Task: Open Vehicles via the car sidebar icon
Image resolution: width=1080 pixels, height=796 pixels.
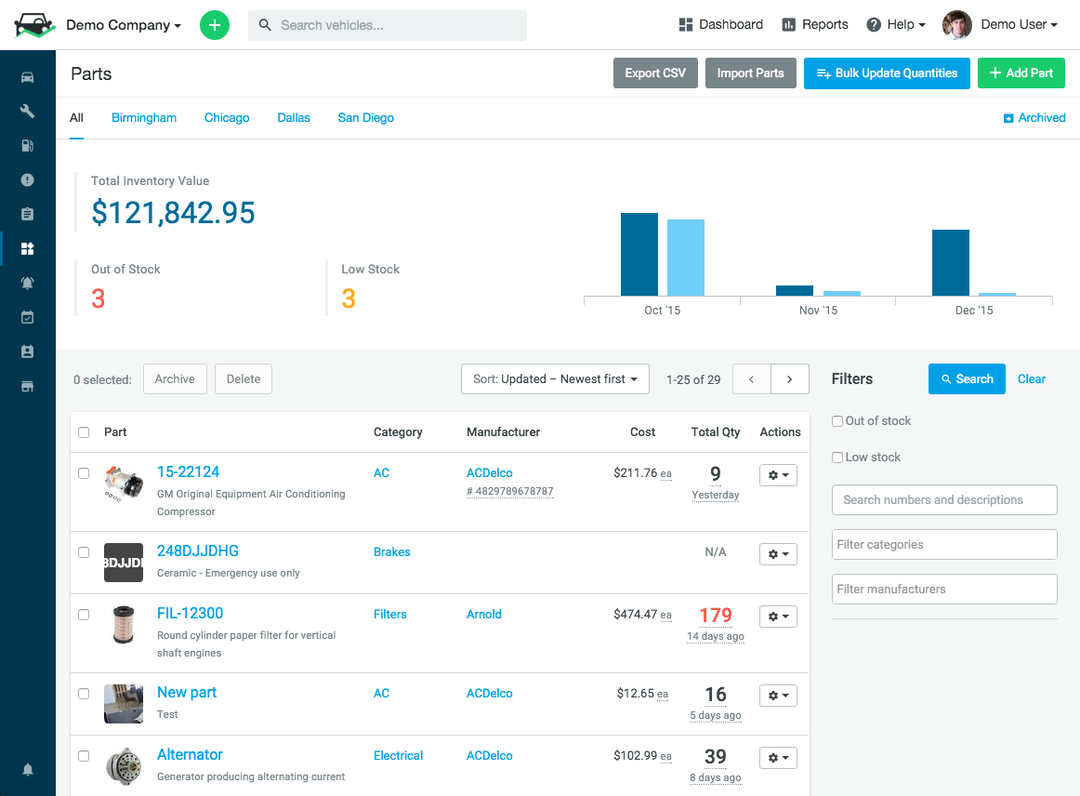Action: point(28,77)
